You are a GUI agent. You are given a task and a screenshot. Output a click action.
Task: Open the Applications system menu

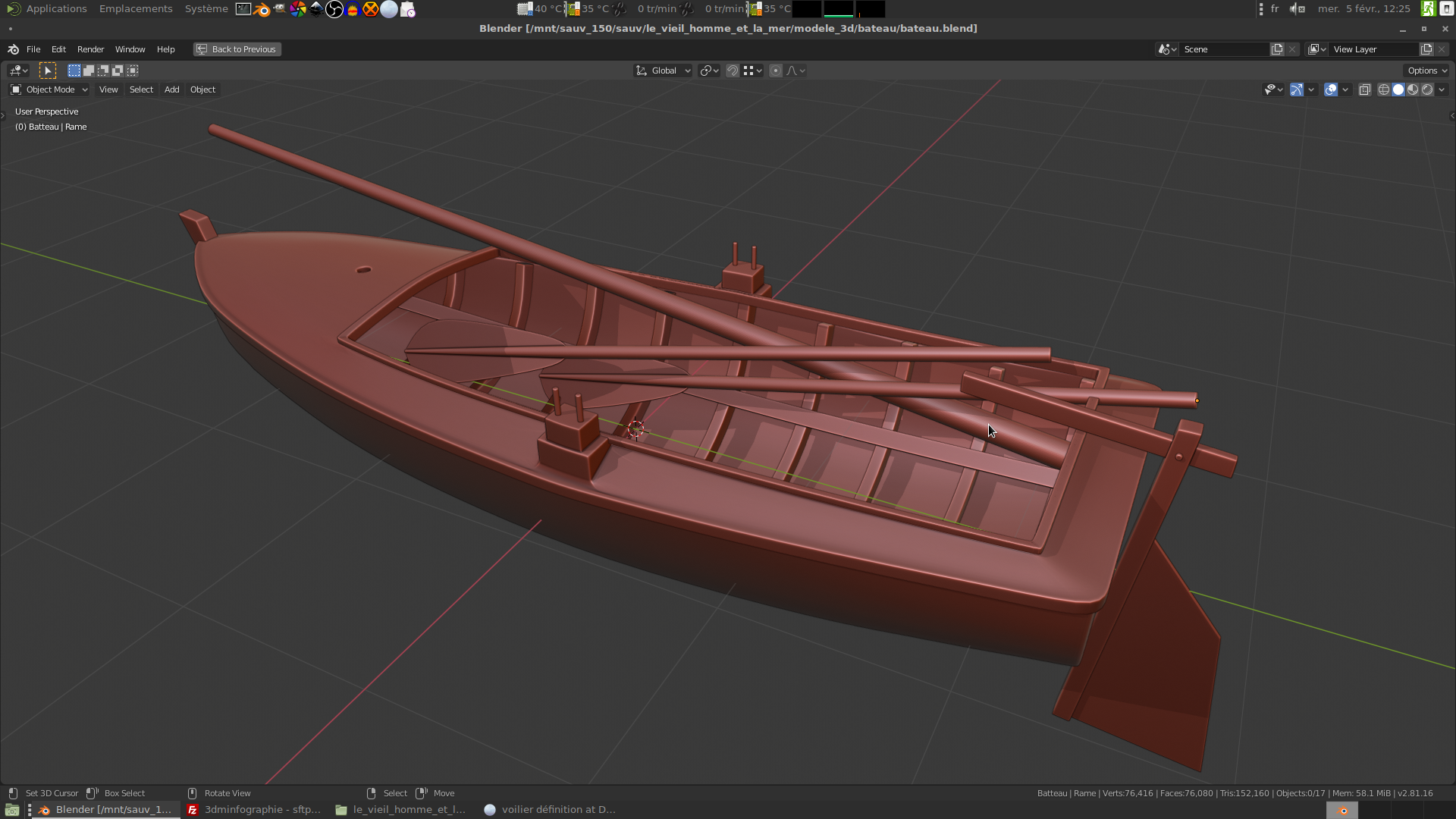point(47,8)
